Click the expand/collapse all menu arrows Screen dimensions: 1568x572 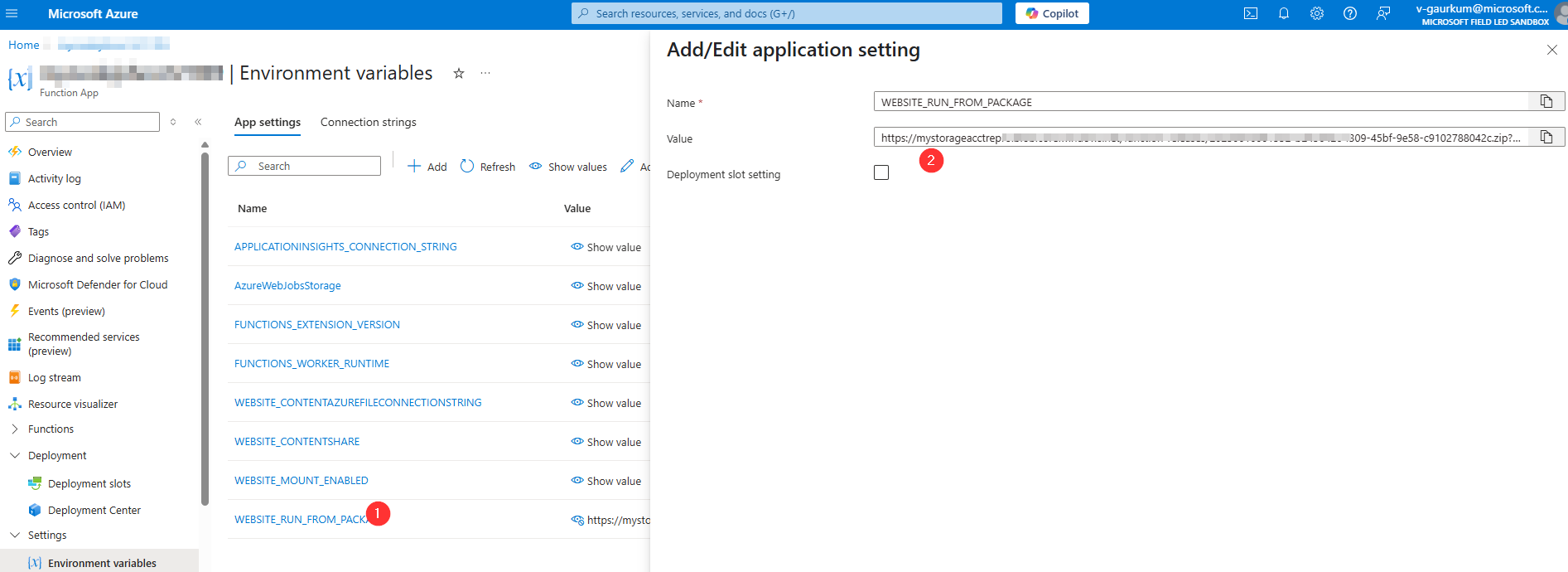(173, 122)
